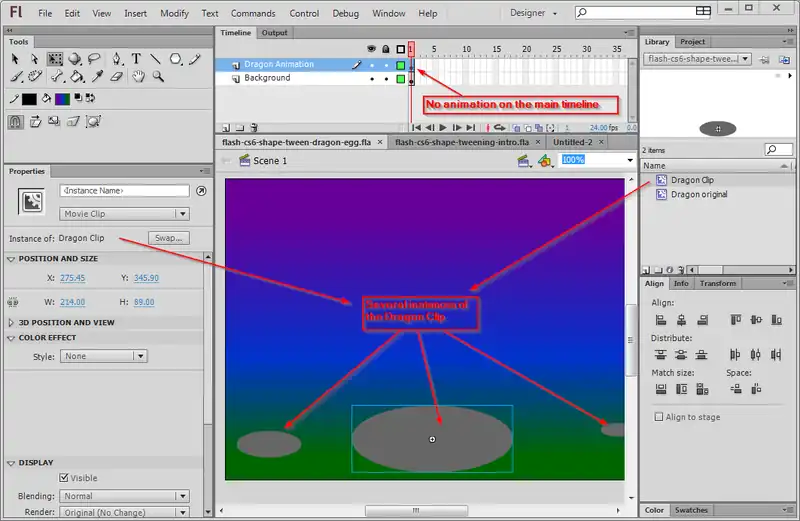Select the Paint Bucket tool
Image resolution: width=800 pixels, height=521 pixels.
point(75,76)
